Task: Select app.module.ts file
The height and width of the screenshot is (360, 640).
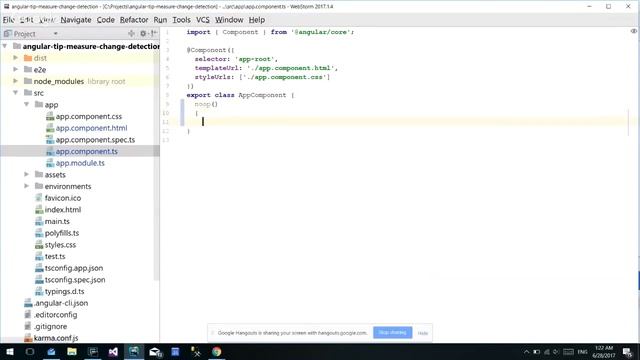Action: (80, 163)
